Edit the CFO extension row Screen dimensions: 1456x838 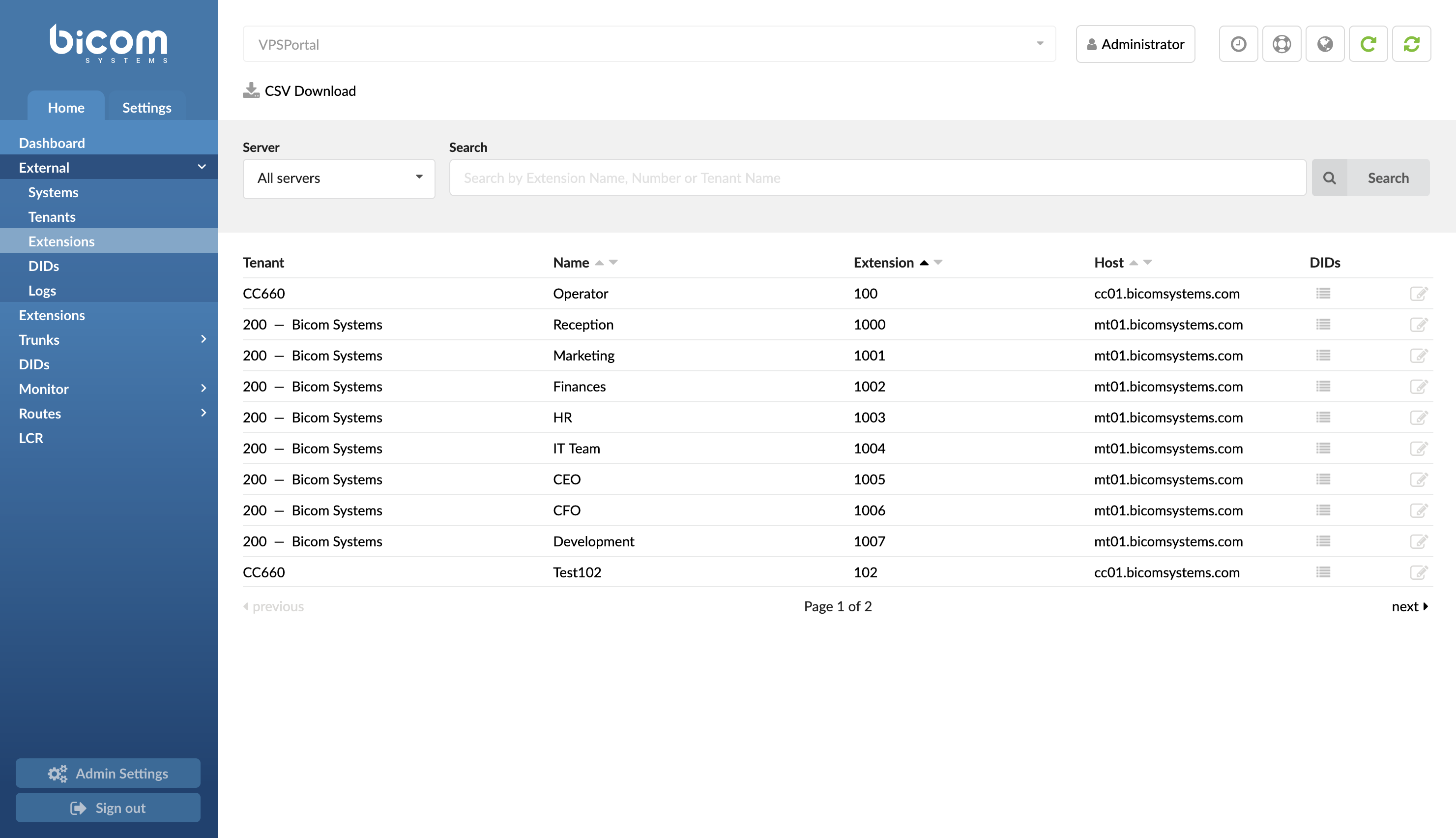tap(1419, 510)
